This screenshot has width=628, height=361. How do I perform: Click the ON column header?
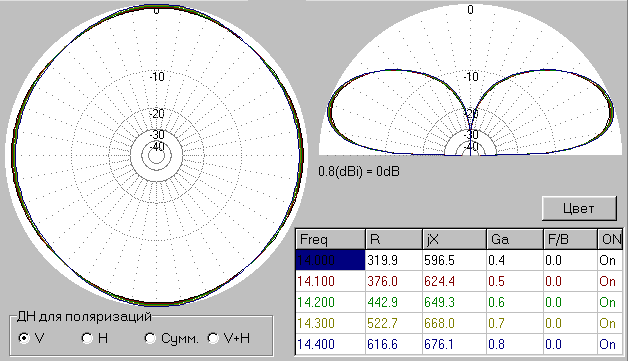(610, 239)
